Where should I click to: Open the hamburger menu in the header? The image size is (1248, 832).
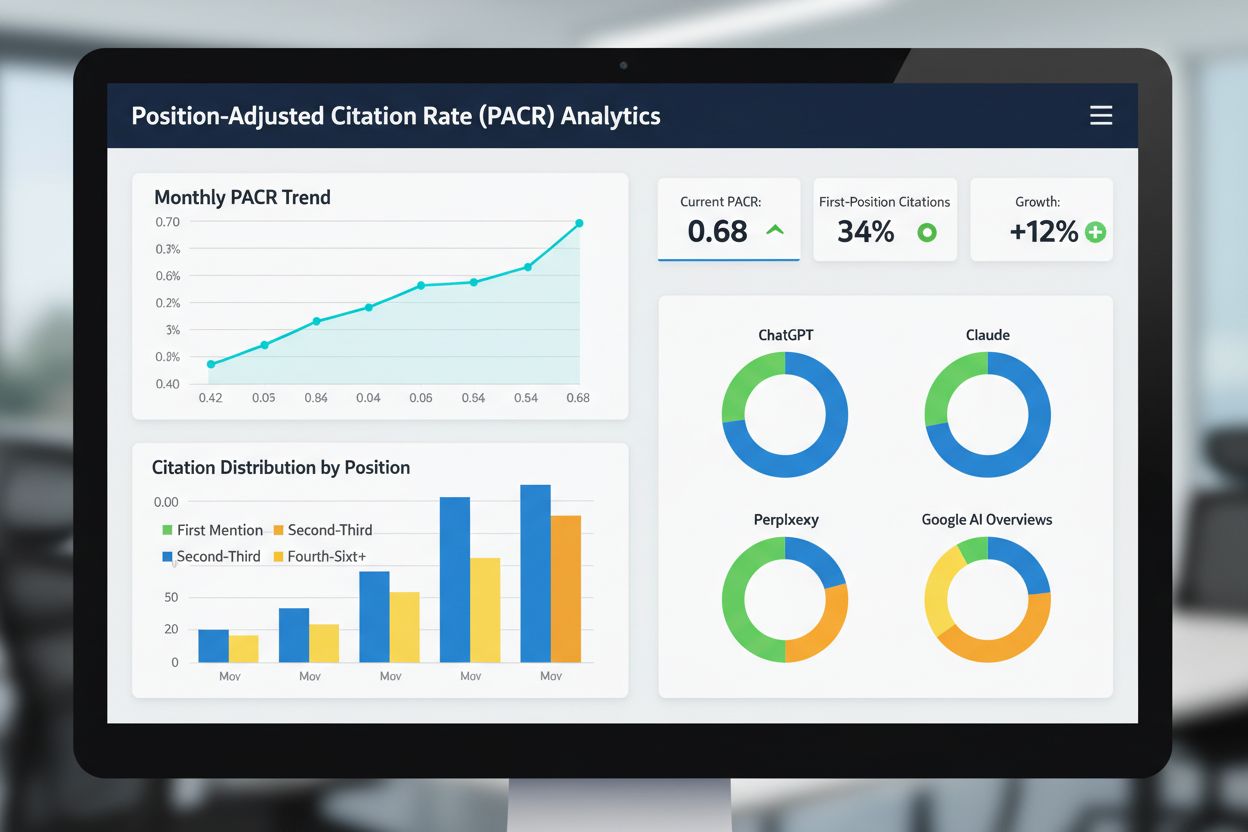coord(1100,116)
